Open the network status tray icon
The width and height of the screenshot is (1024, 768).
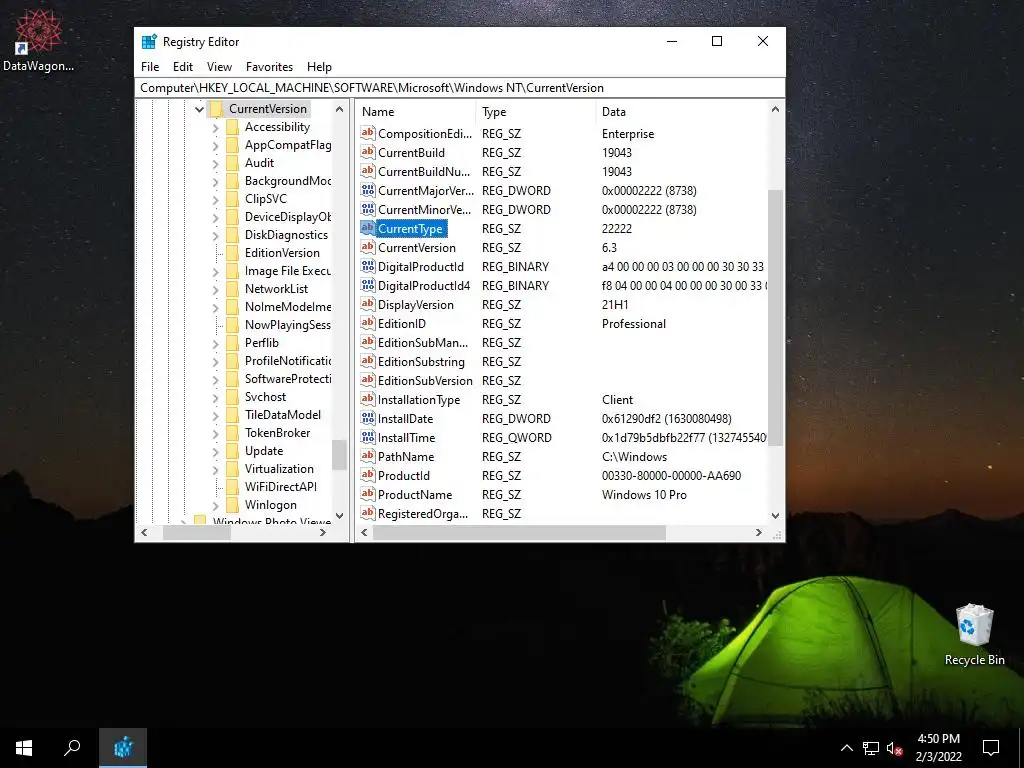coord(871,748)
